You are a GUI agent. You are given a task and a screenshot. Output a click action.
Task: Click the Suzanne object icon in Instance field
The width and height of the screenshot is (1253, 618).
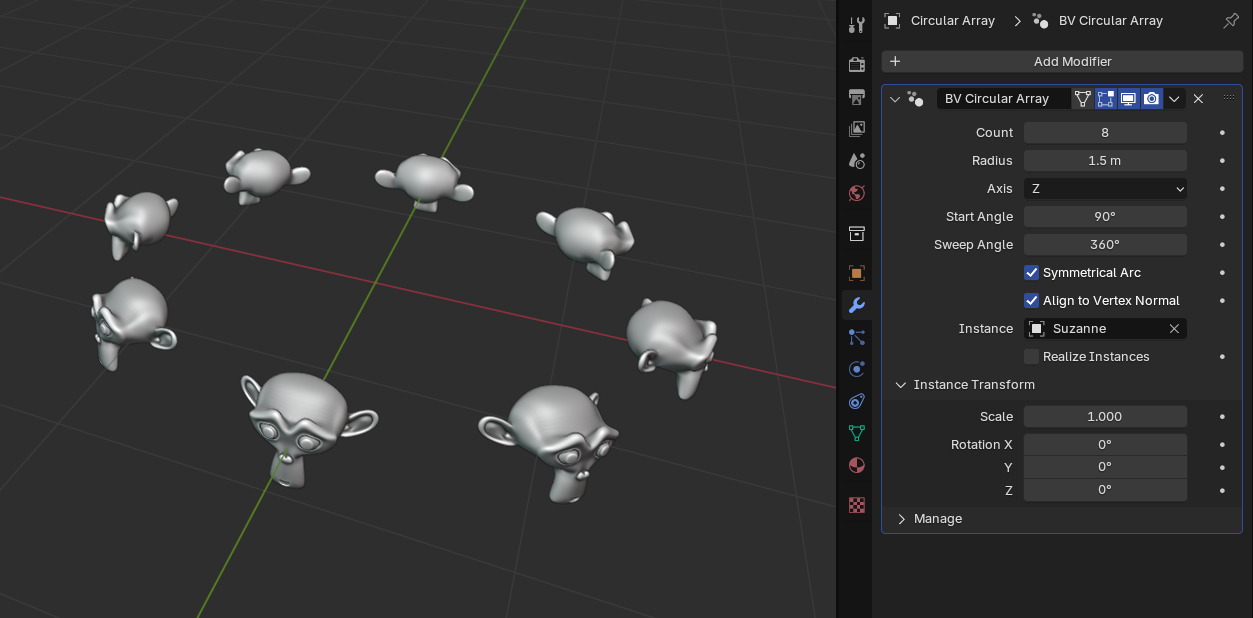(x=1037, y=329)
